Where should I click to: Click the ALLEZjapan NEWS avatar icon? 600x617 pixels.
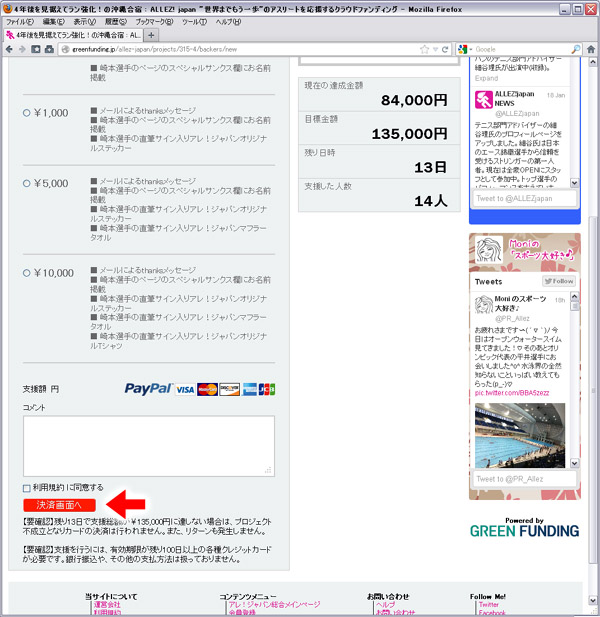pos(484,100)
